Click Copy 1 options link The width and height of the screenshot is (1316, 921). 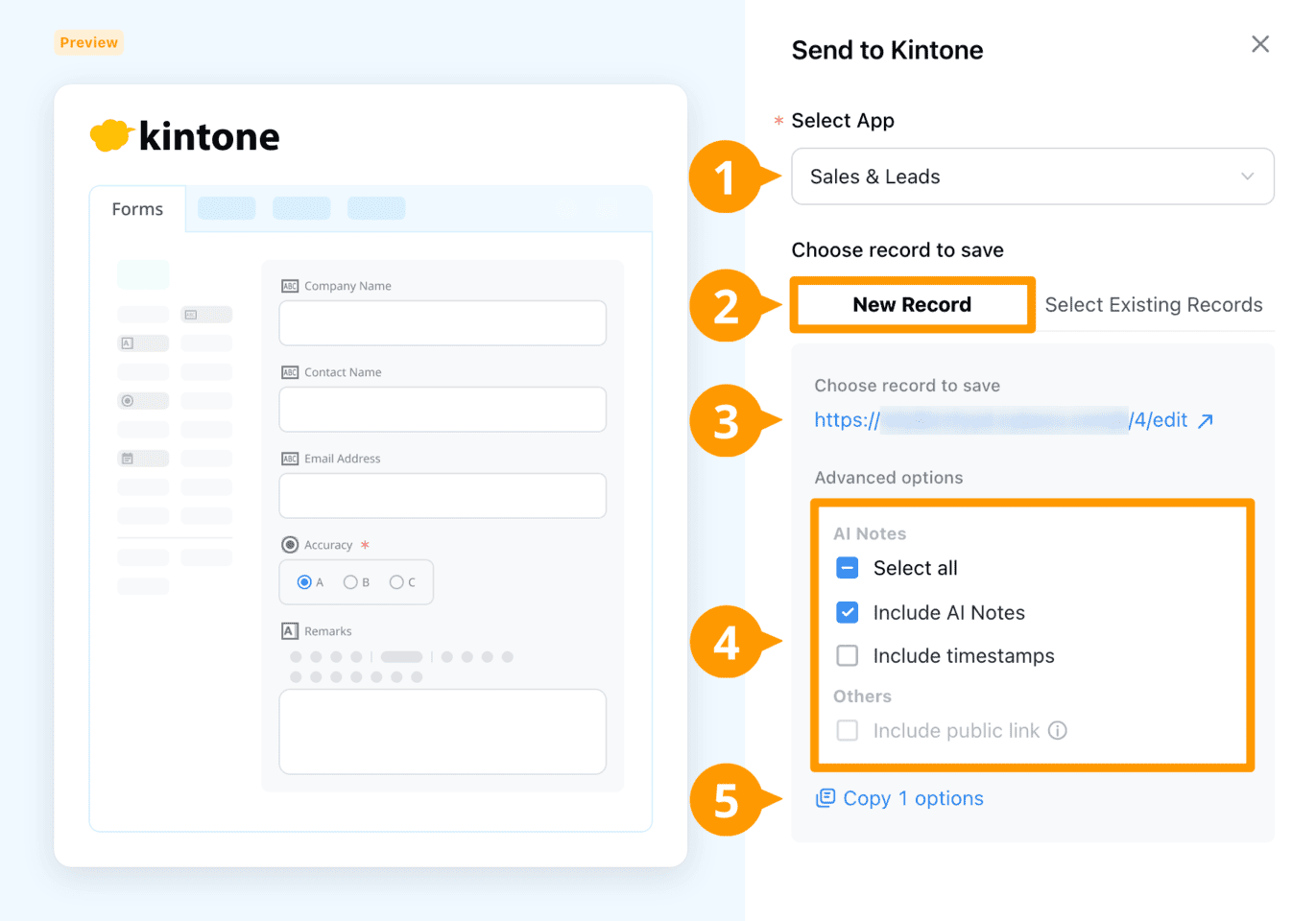click(x=913, y=798)
